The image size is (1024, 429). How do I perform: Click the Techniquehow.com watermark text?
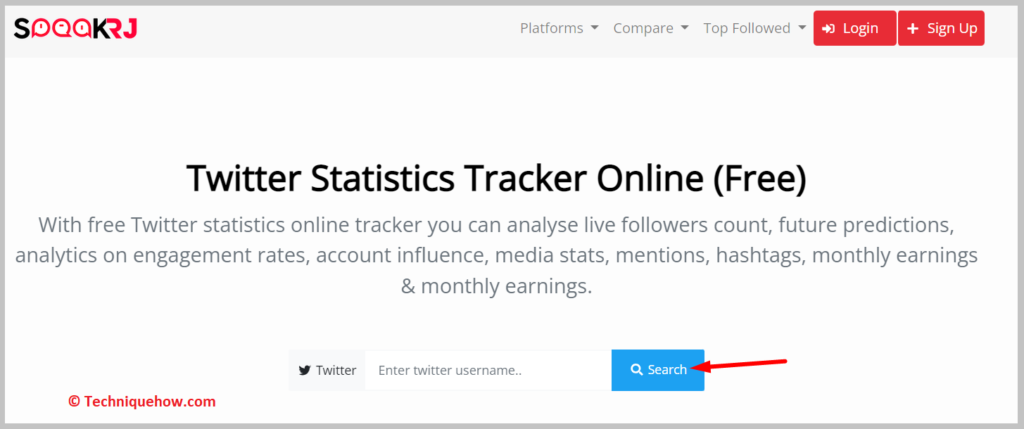142,402
